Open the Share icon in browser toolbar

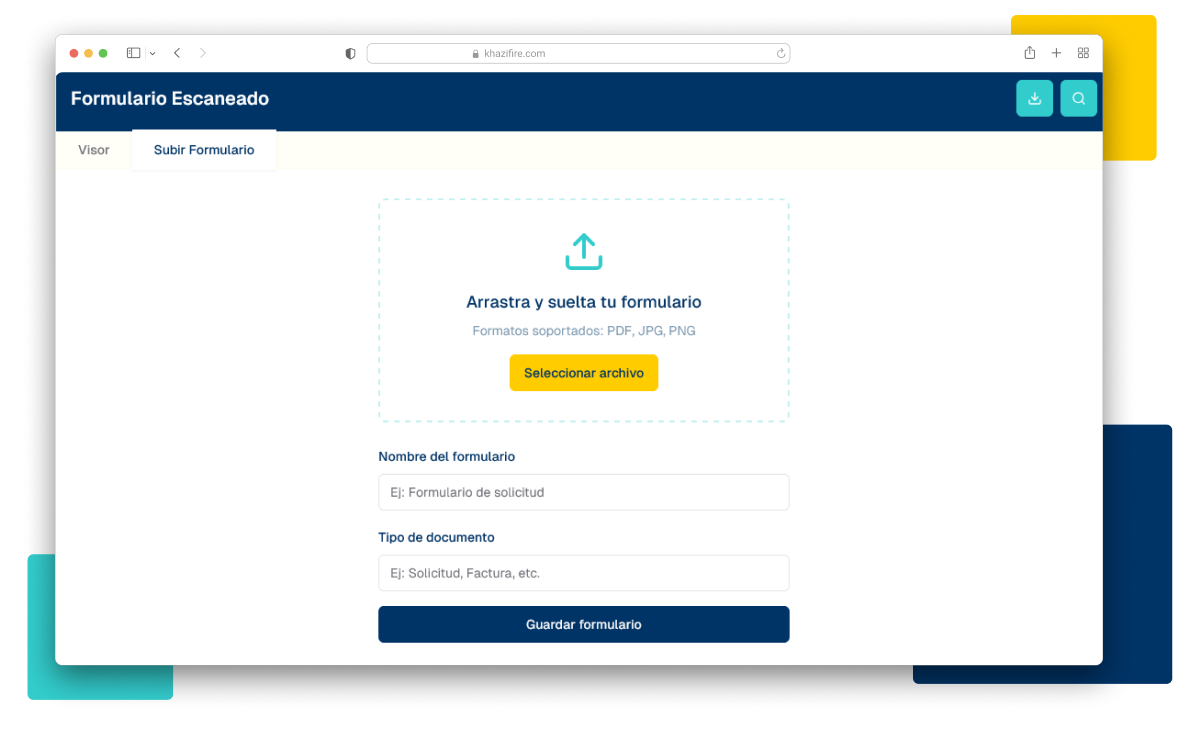click(1029, 53)
